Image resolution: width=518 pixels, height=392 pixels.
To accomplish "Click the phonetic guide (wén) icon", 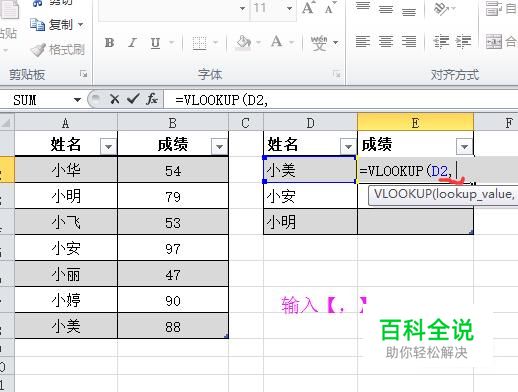I will click(x=319, y=43).
